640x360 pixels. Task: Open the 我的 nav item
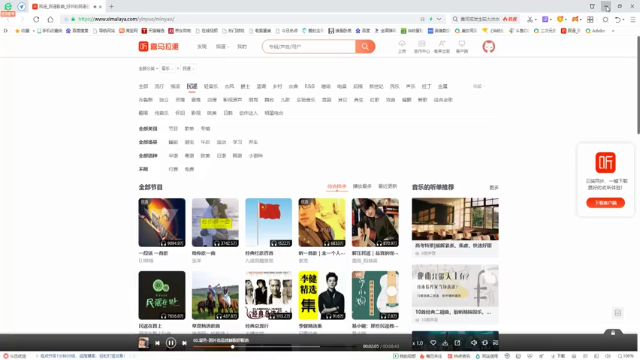point(242,47)
